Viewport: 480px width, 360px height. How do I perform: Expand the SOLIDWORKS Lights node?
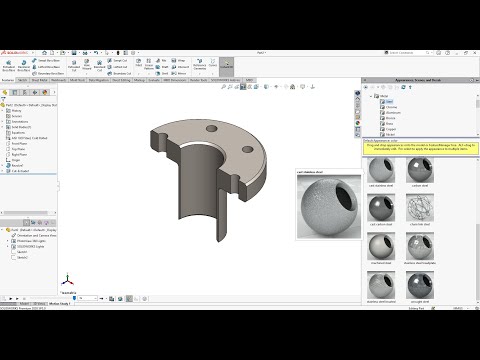pyautogui.click(x=8, y=246)
